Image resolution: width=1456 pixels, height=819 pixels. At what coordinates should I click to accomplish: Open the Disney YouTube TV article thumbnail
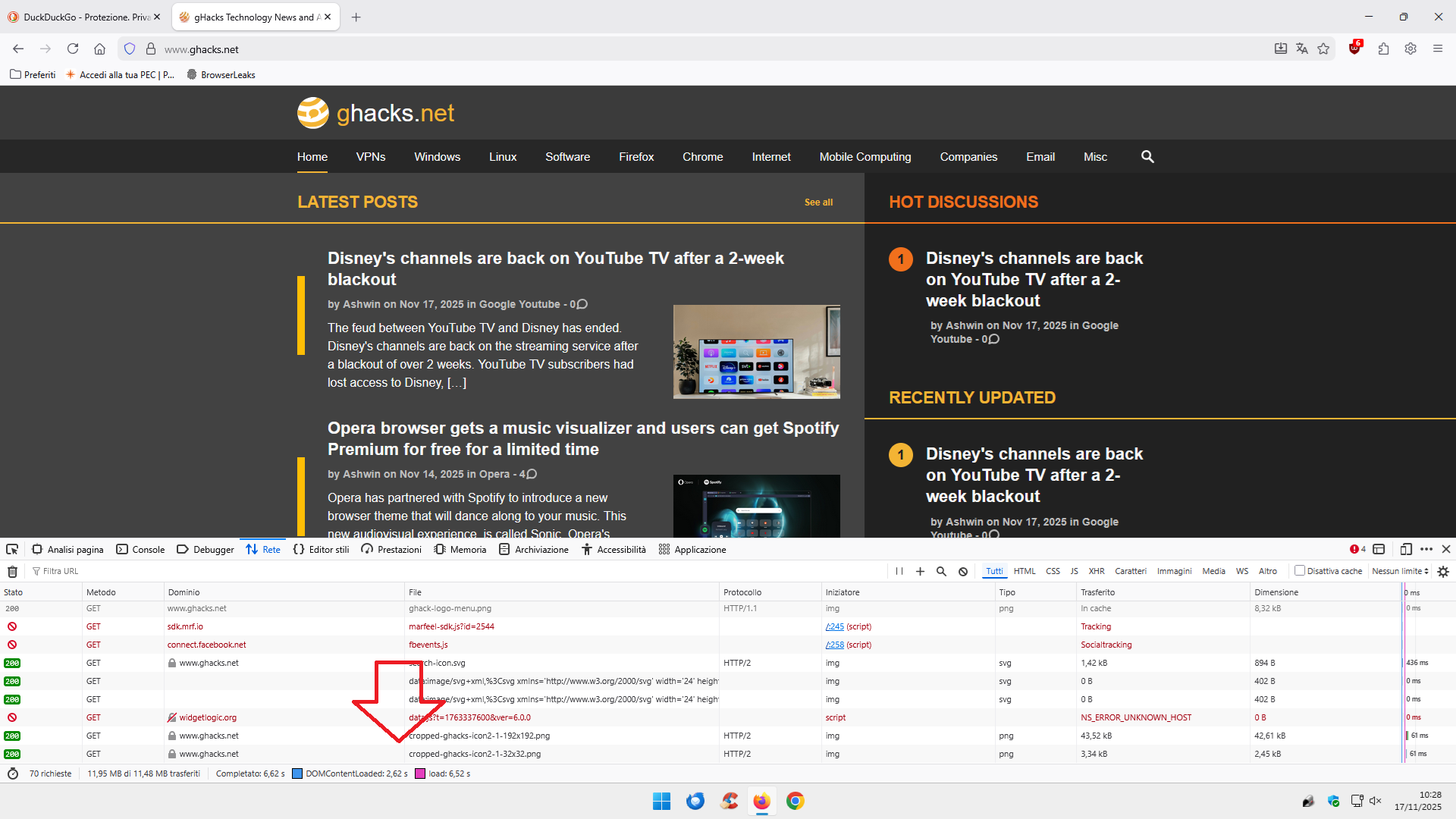(756, 351)
